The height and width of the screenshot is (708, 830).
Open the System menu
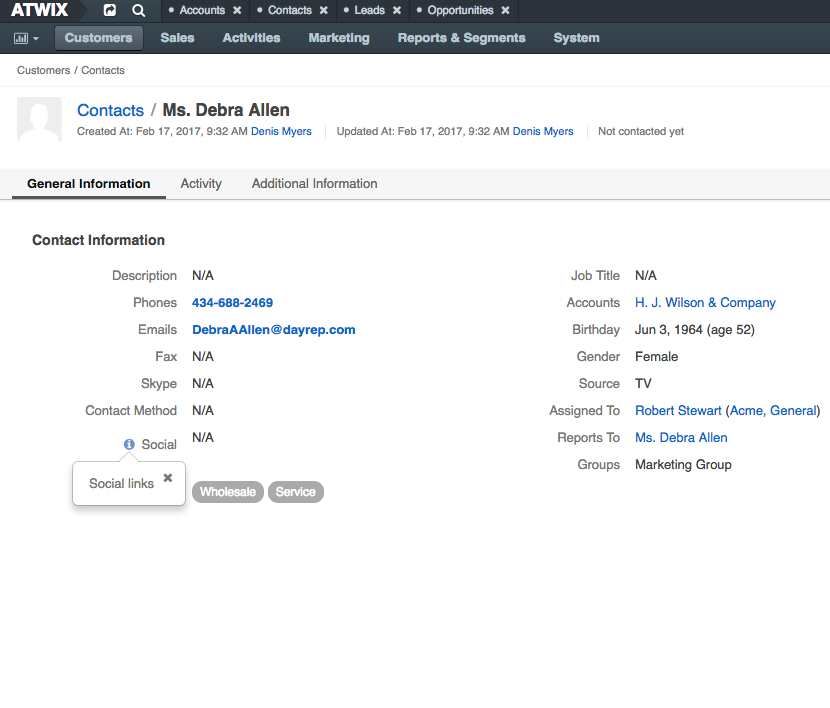coord(576,38)
